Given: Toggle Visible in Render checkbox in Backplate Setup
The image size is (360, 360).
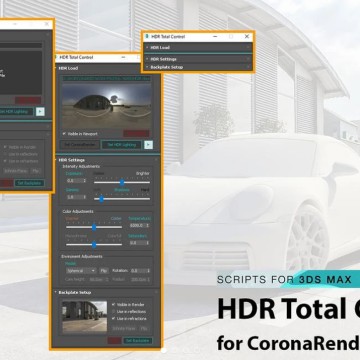Looking at the screenshot, I should (x=114, y=304).
